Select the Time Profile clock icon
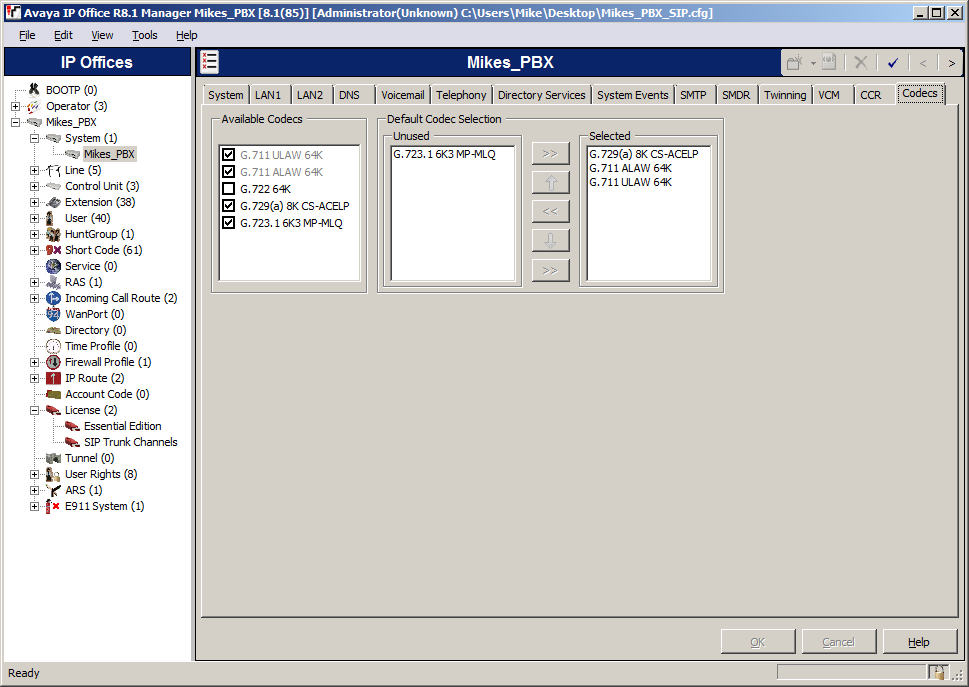 [x=54, y=346]
